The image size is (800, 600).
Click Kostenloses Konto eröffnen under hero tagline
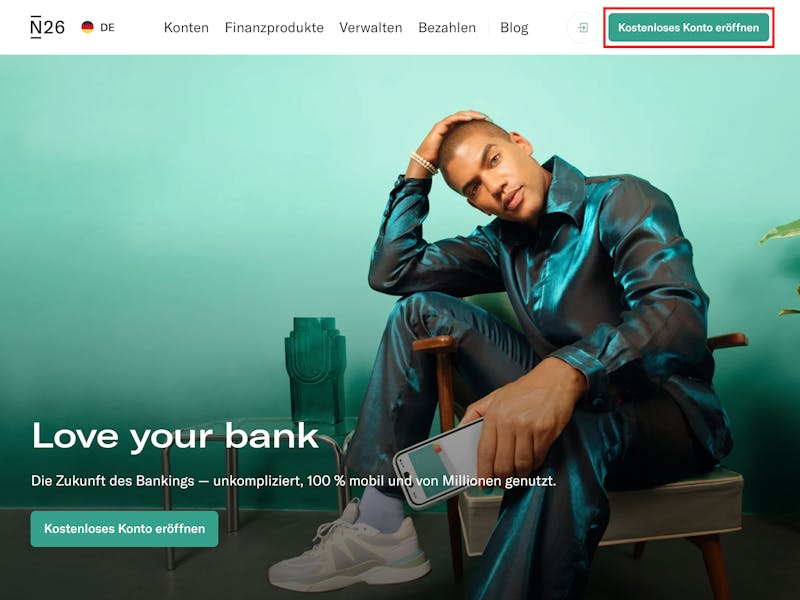pos(124,529)
